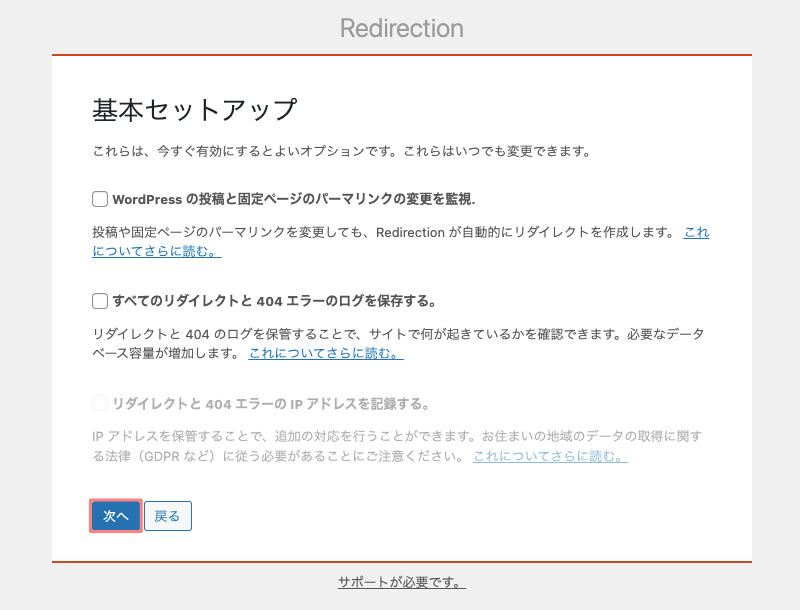Screen dimensions: 800x610
Task: Tick the save redirect and 404 logs checkbox
Action: click(100, 301)
